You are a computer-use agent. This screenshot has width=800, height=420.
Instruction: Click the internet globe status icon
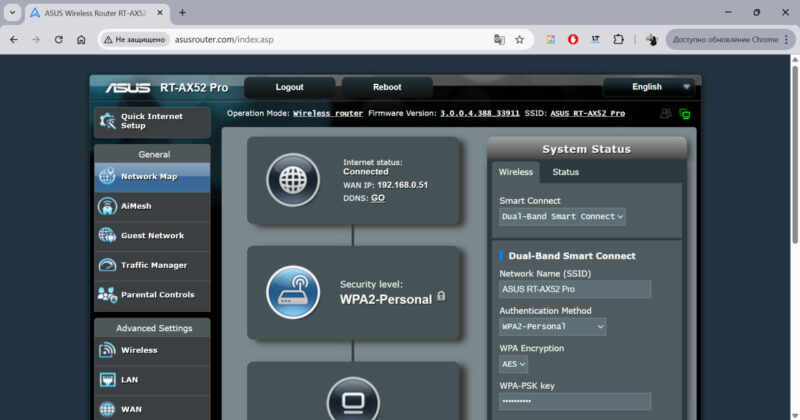point(293,180)
